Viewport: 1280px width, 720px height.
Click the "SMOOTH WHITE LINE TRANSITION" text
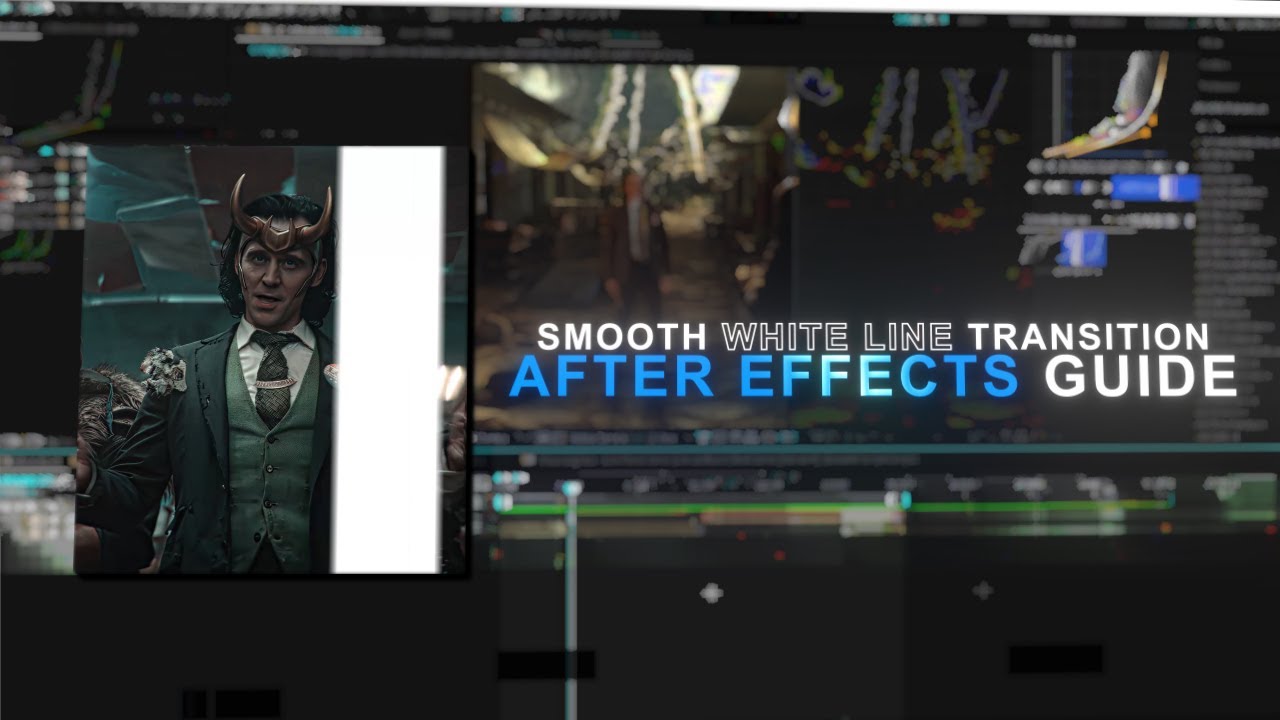[873, 336]
